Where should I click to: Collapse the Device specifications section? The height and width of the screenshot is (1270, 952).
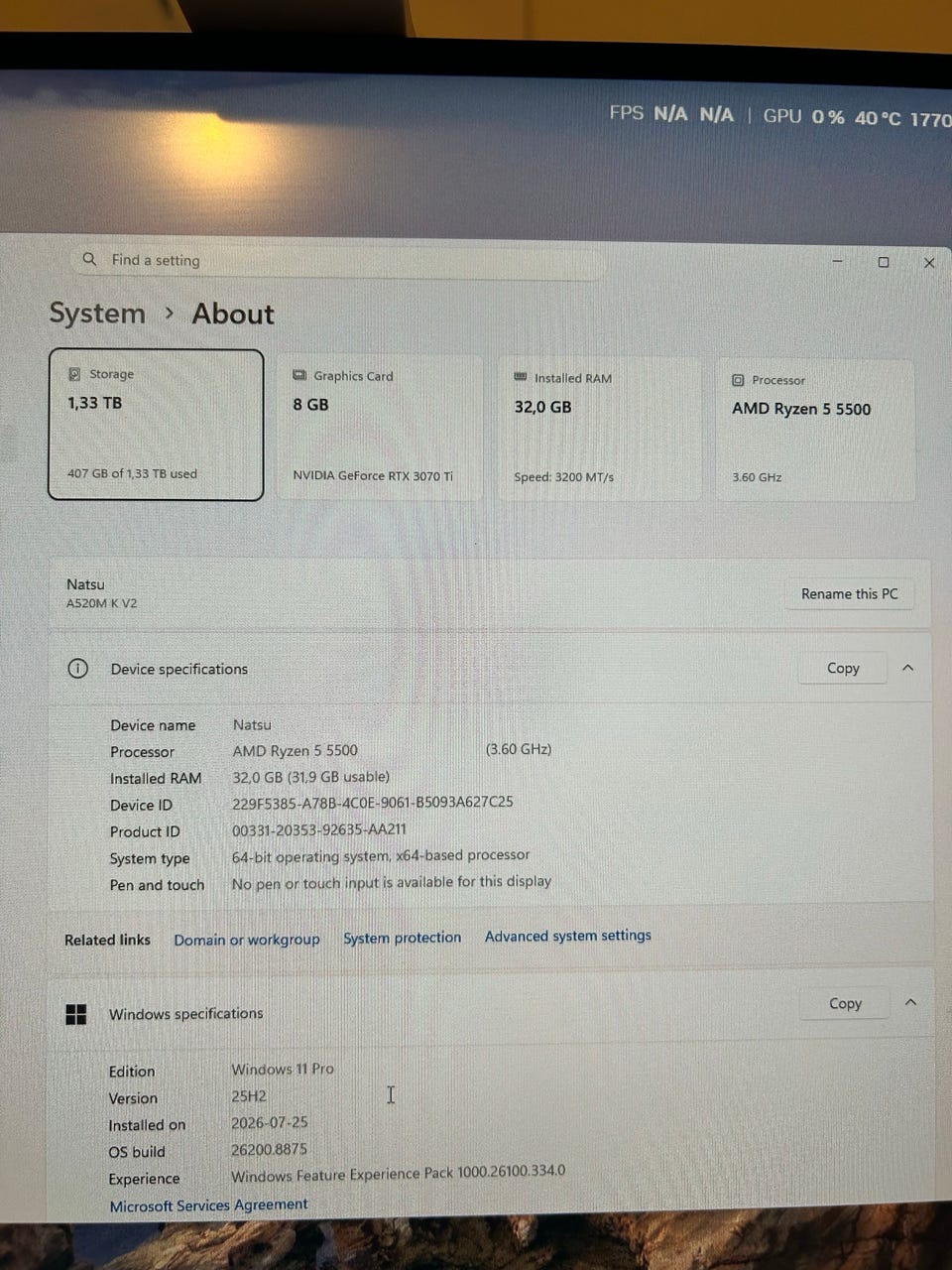click(x=907, y=668)
